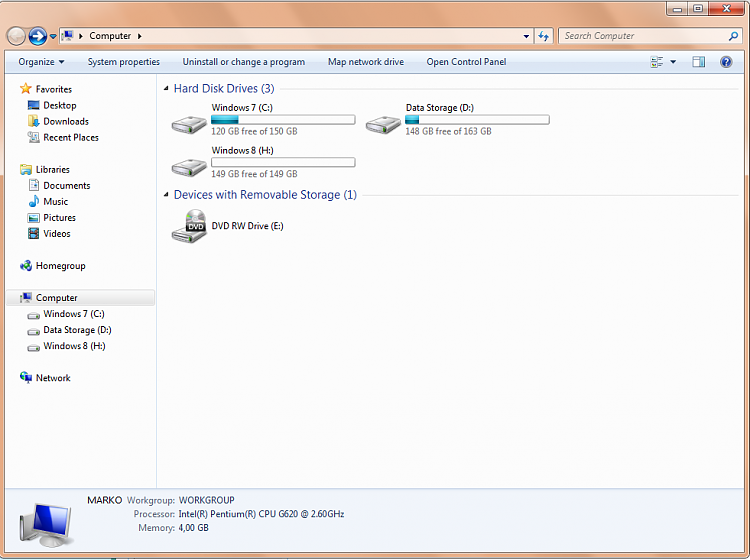Open the Organize menu
750x560 pixels.
pos(41,62)
